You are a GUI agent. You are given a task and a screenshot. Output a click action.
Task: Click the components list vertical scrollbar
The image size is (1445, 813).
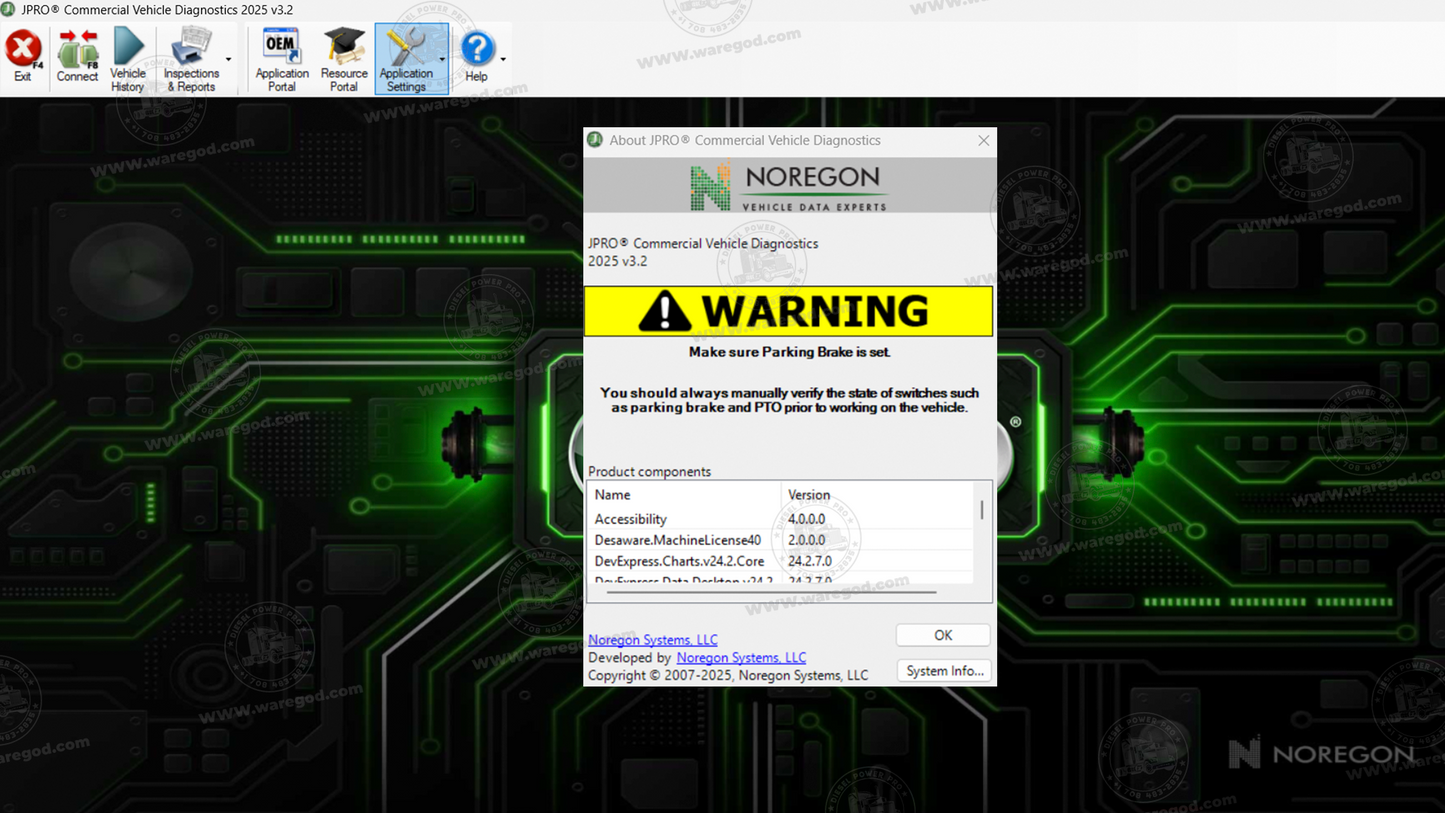click(x=982, y=510)
